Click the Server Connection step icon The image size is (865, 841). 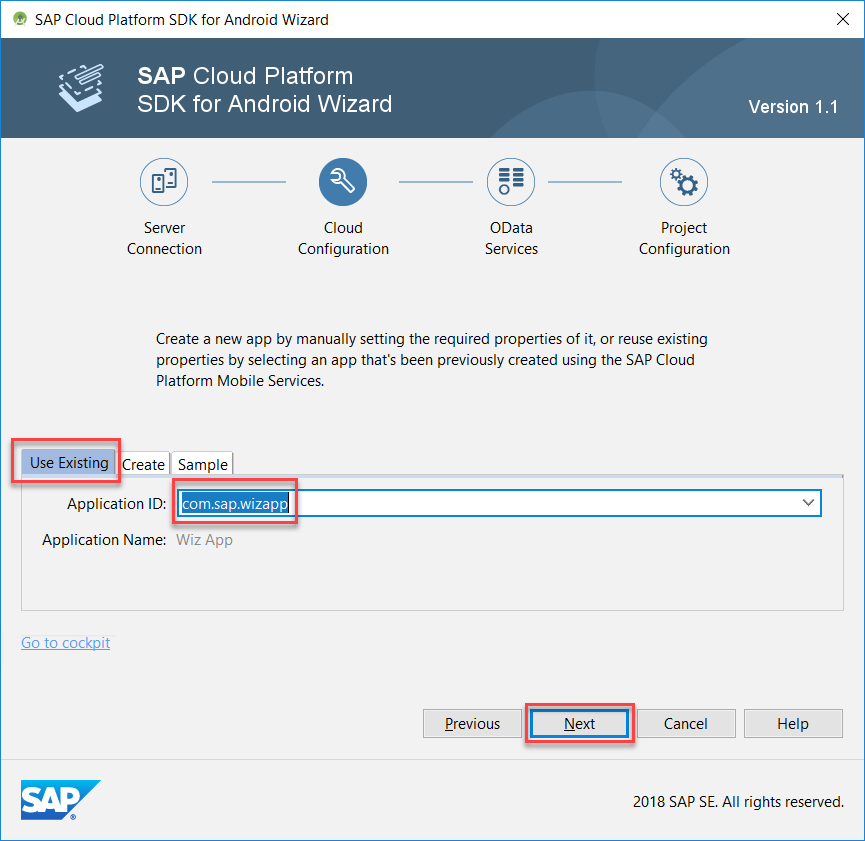[164, 182]
